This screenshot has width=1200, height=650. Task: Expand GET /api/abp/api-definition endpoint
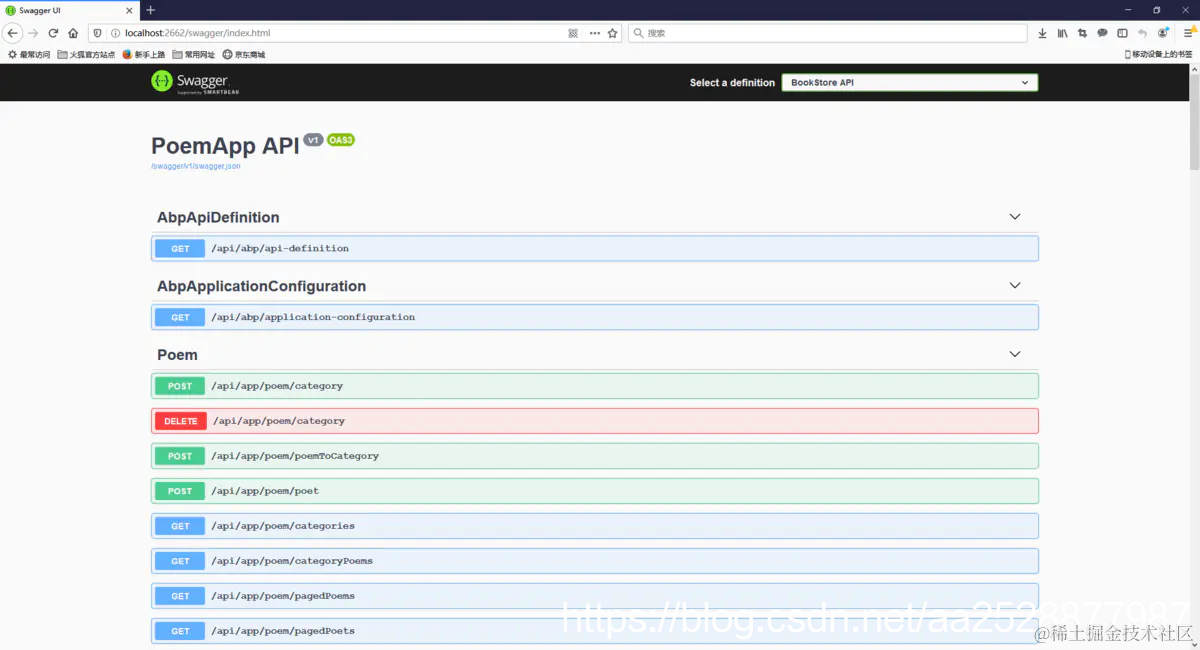595,248
